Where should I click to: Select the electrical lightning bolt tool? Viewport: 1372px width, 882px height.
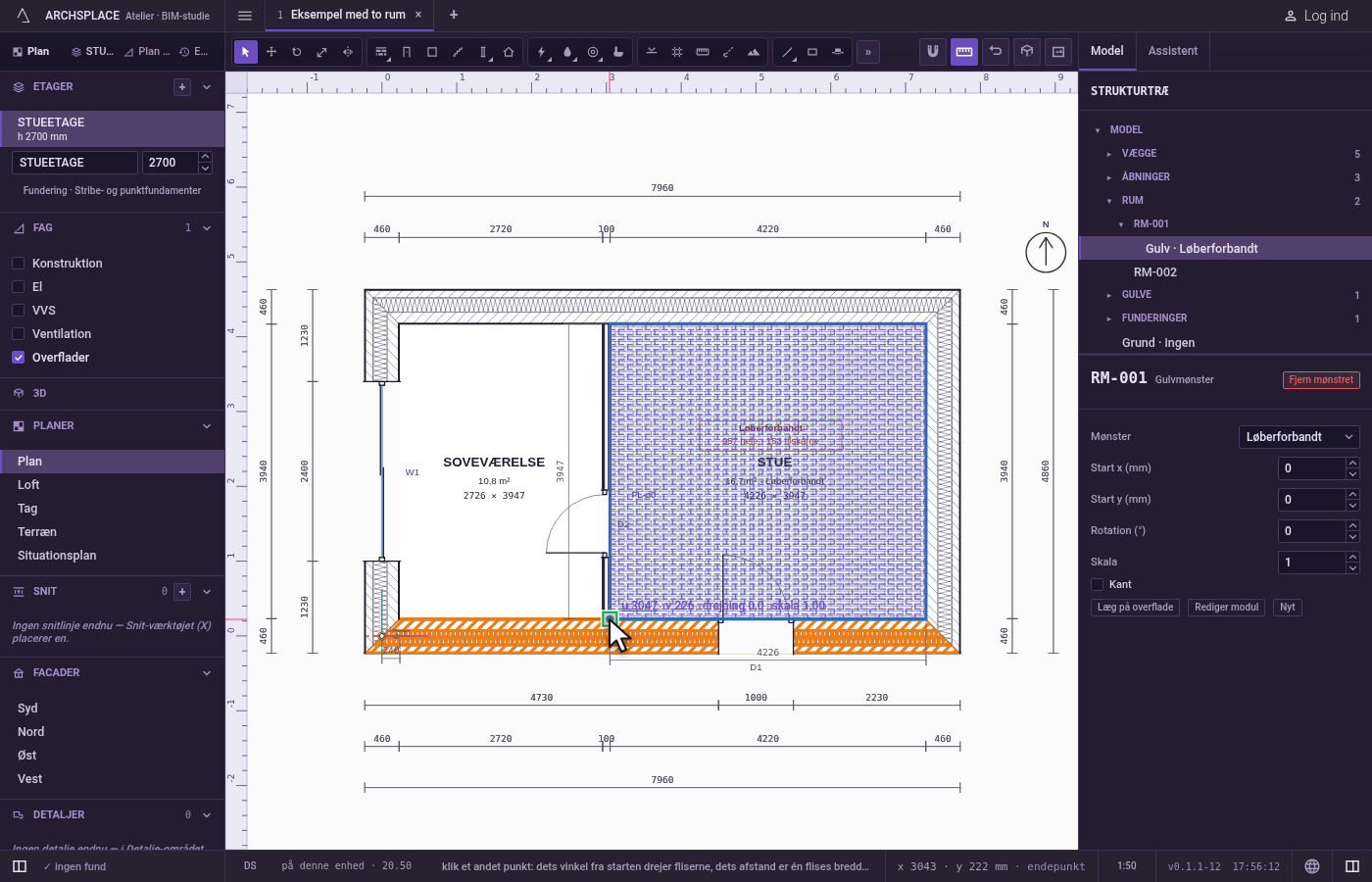(542, 52)
